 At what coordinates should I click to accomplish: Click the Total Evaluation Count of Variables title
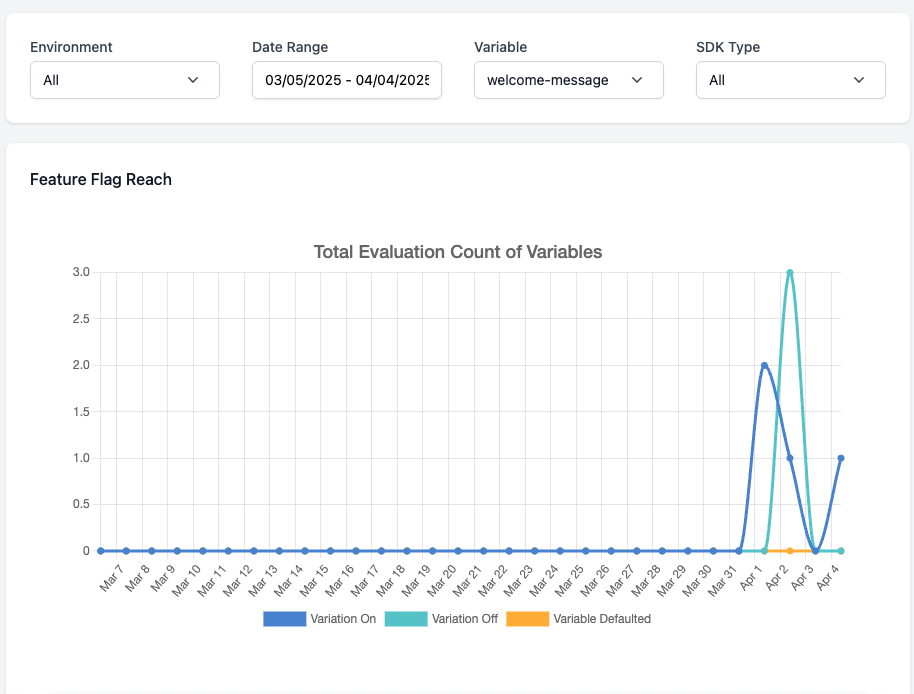coord(458,252)
